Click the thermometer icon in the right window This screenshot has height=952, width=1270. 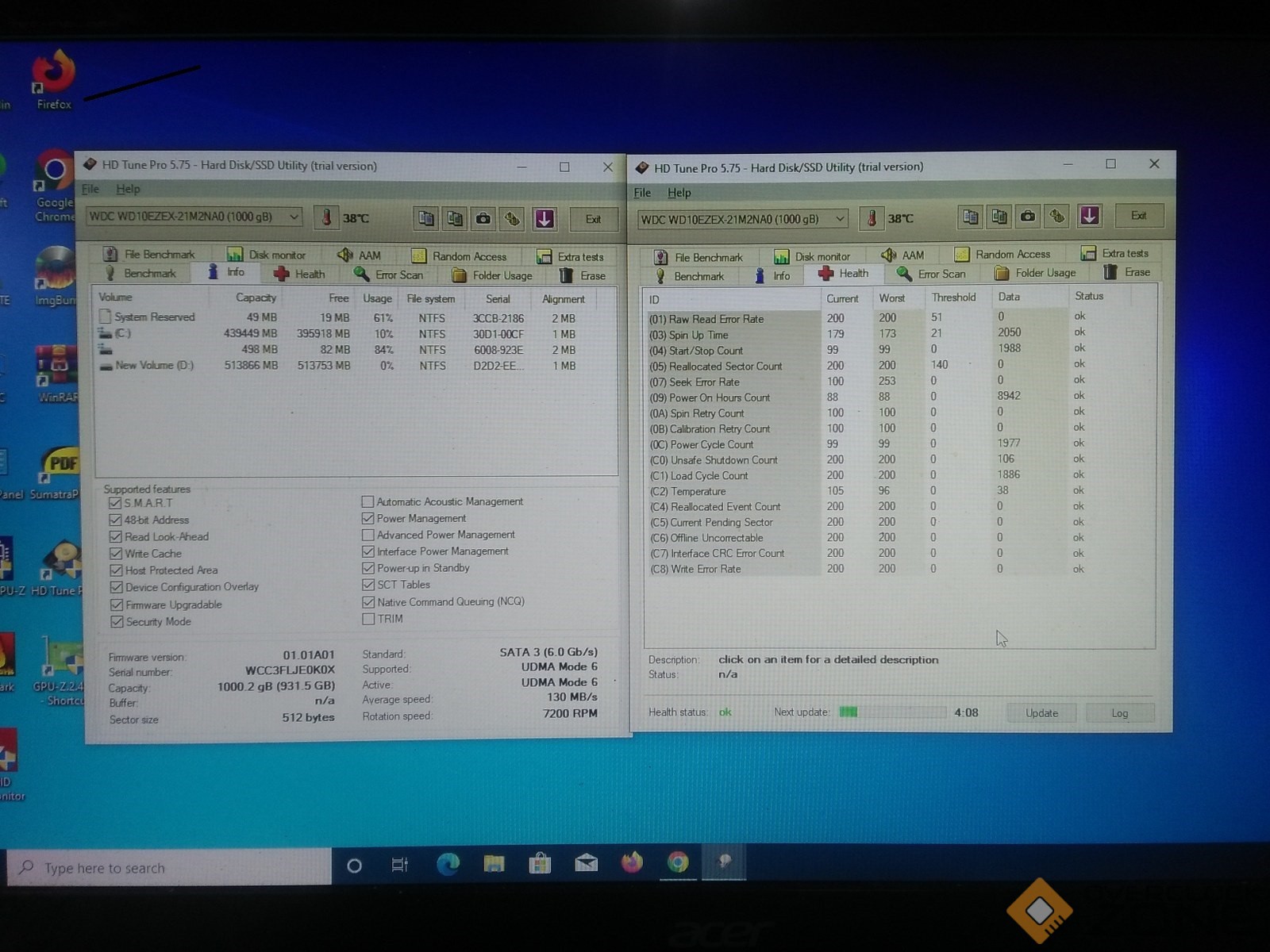[x=872, y=217]
